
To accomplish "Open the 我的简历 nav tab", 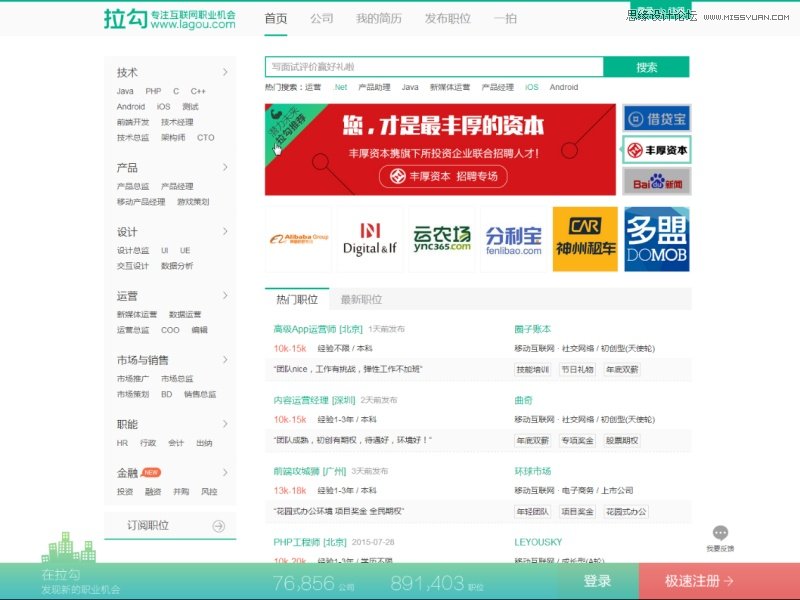I will [379, 19].
